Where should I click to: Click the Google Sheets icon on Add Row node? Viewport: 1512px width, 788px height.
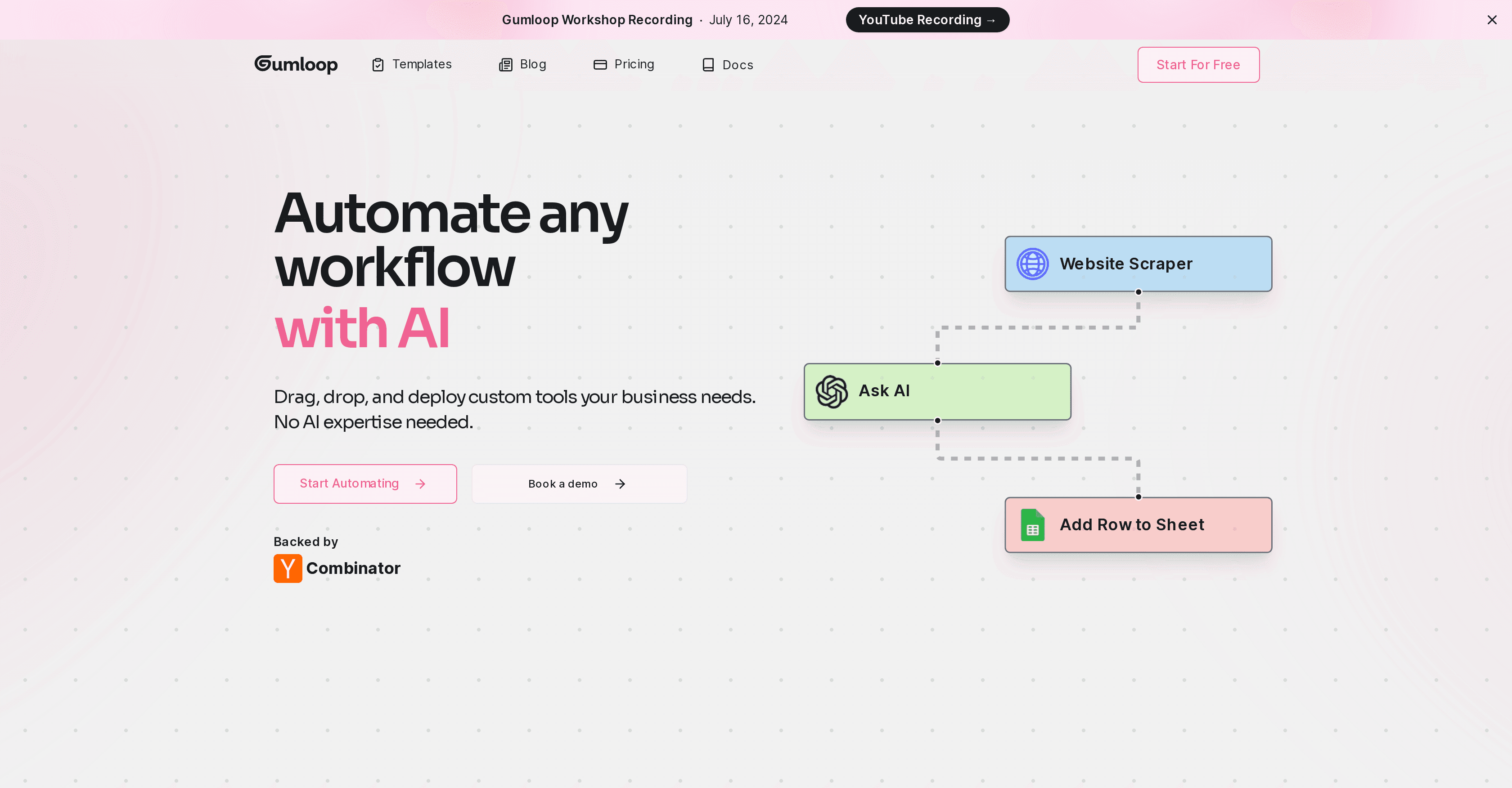point(1033,524)
